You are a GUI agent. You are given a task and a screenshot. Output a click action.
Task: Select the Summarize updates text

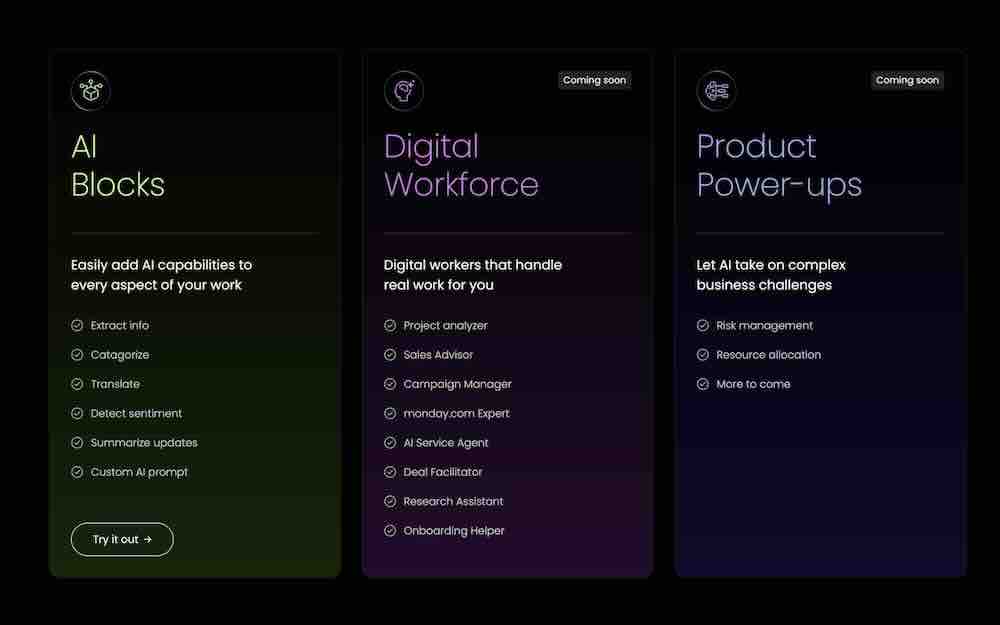tap(144, 443)
